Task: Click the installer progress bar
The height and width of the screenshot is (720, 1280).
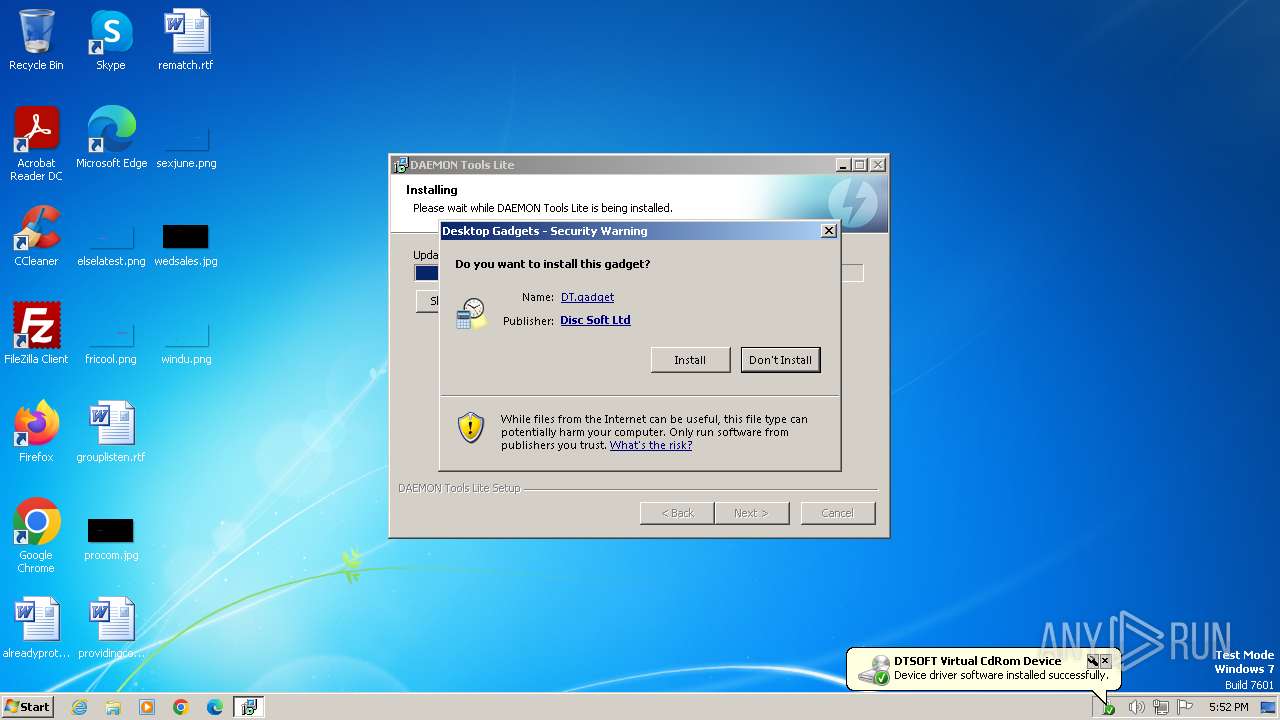Action: click(639, 273)
